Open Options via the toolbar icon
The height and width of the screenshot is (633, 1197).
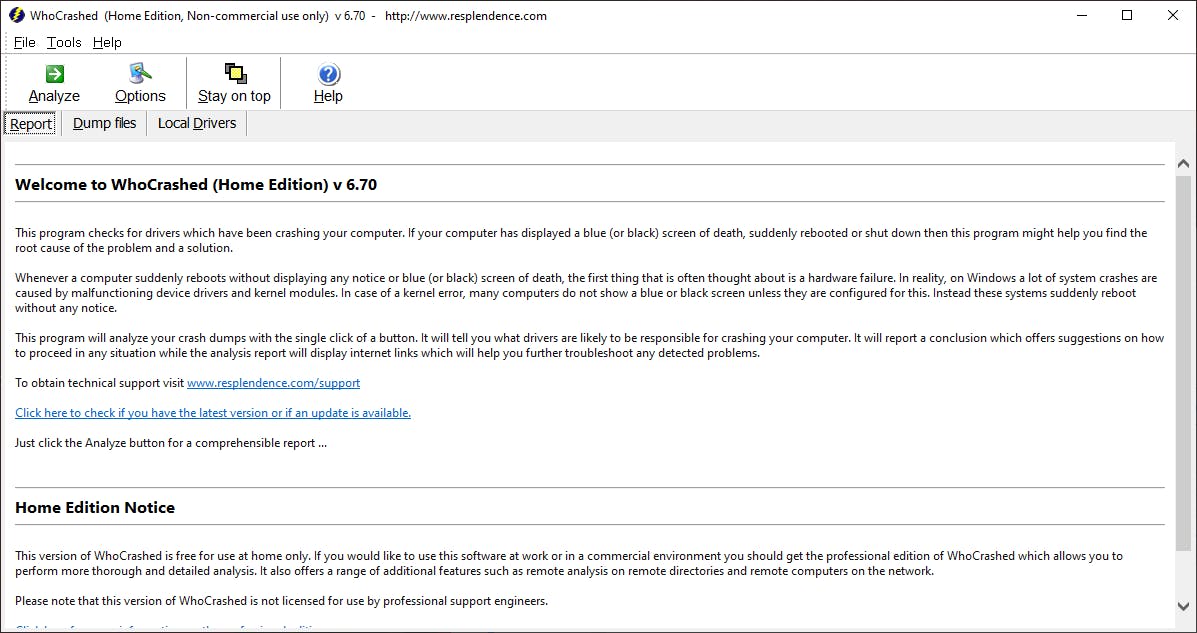[140, 74]
